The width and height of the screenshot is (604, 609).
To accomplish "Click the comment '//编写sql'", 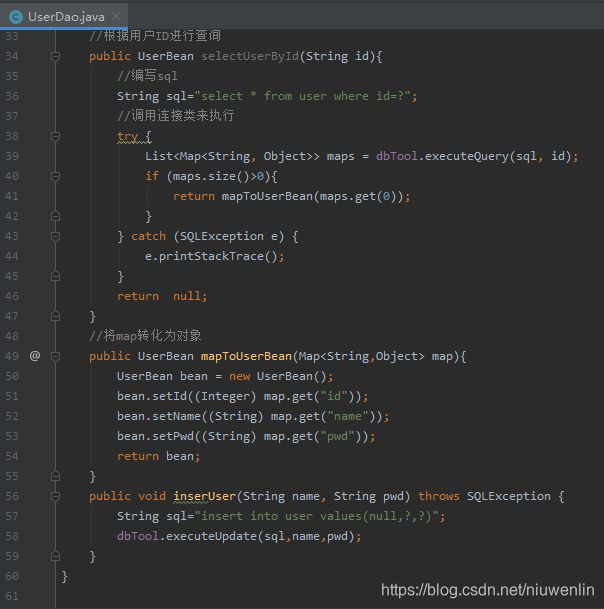I will click(x=148, y=76).
